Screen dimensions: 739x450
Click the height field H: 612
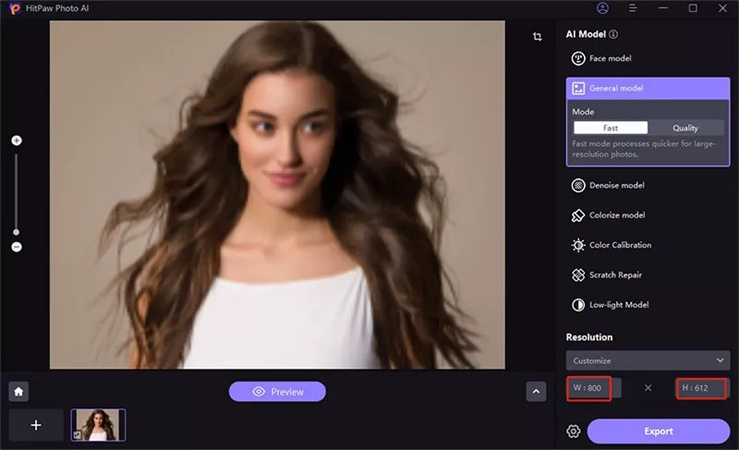click(701, 388)
